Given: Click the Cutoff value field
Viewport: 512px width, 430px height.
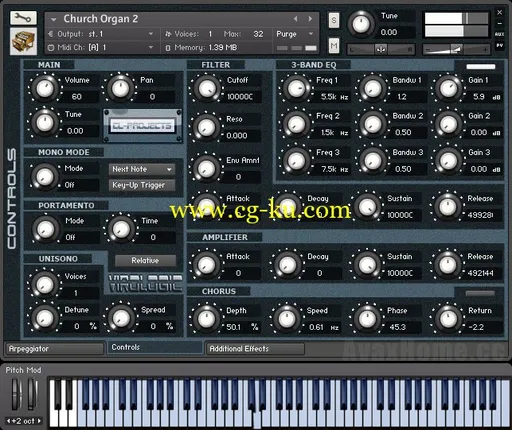Looking at the screenshot, I should [x=241, y=97].
